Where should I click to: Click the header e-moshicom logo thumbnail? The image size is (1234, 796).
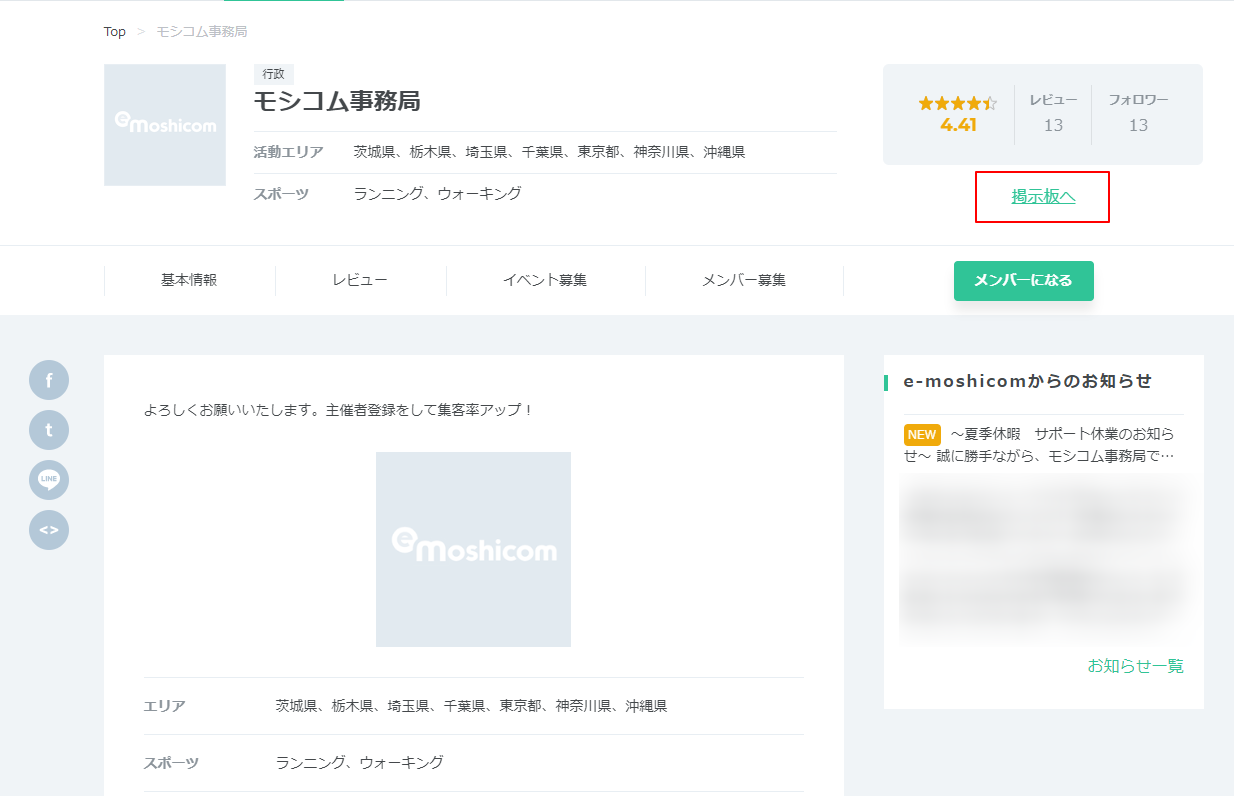coord(165,125)
